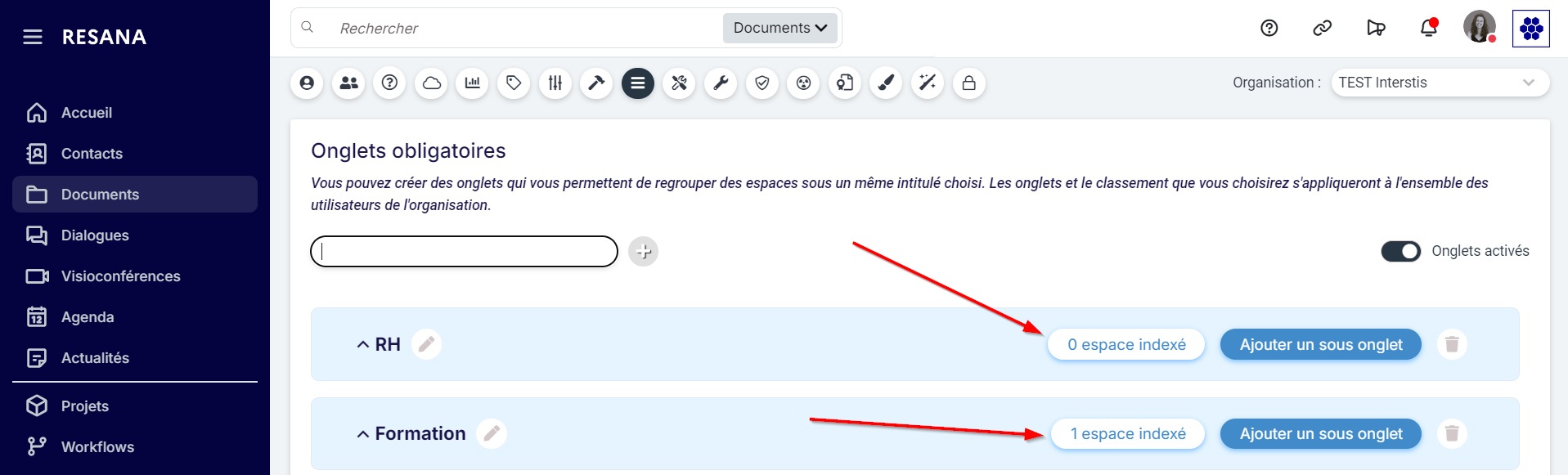Open the padlock security icon
1568x475 pixels.
968,83
